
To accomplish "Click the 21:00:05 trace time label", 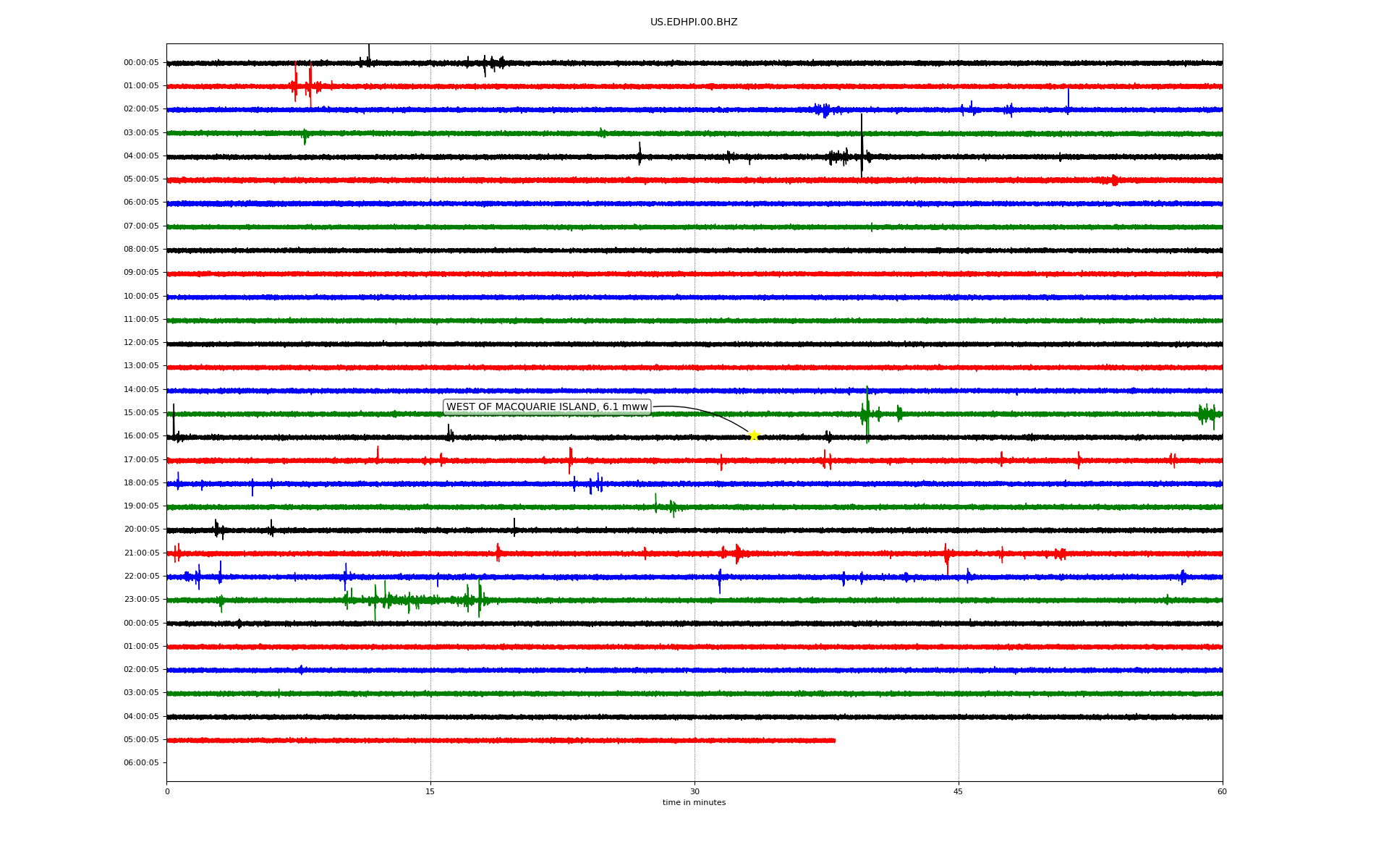I will click(141, 553).
